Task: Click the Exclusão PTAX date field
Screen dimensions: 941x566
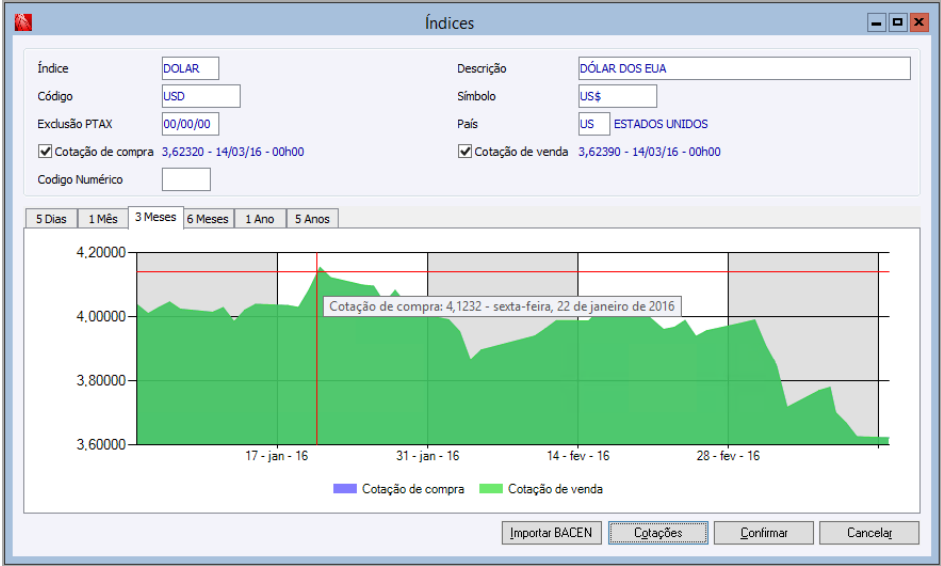Action: (x=190, y=124)
